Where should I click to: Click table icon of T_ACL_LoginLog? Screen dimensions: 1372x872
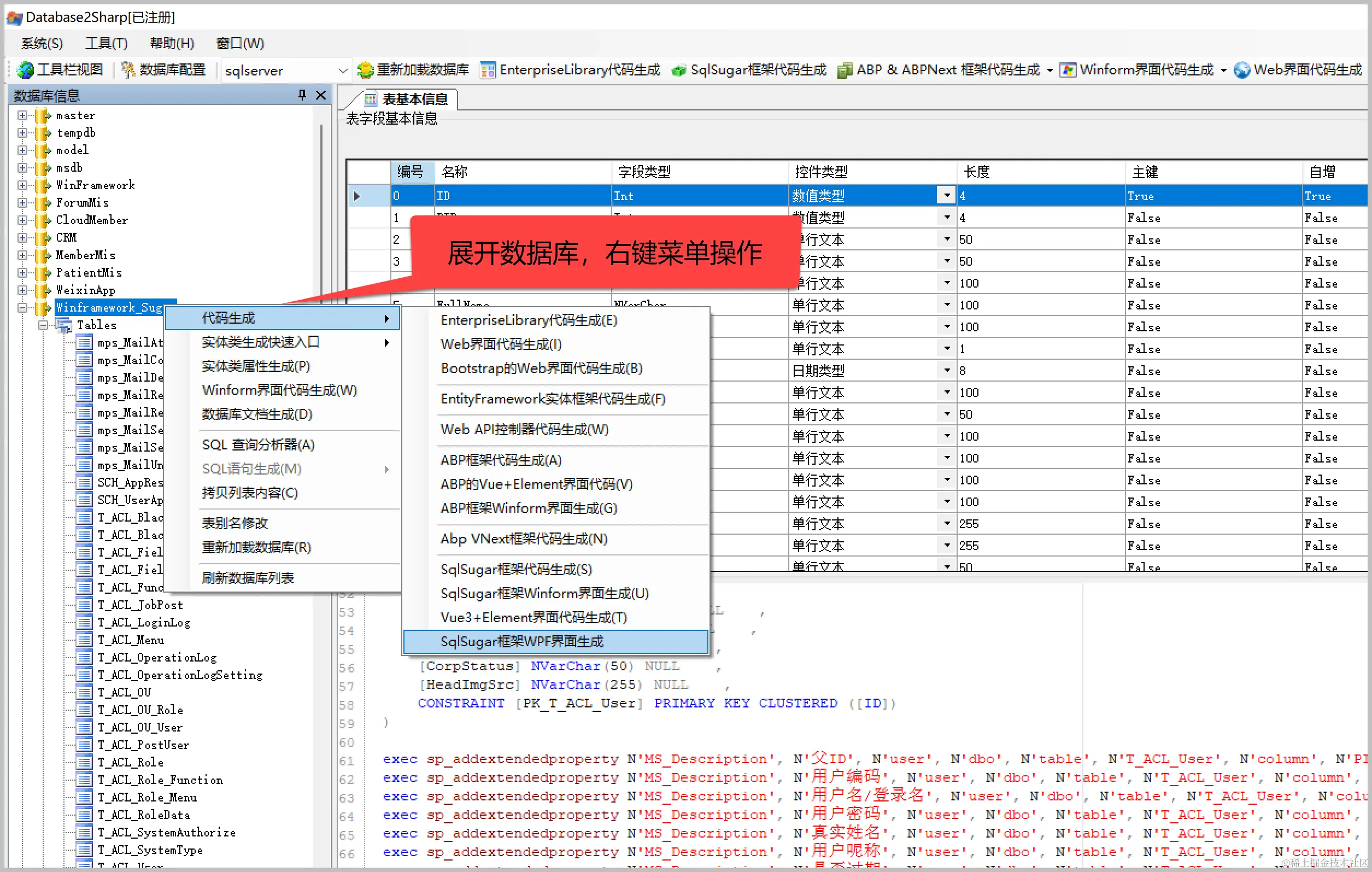[x=84, y=622]
